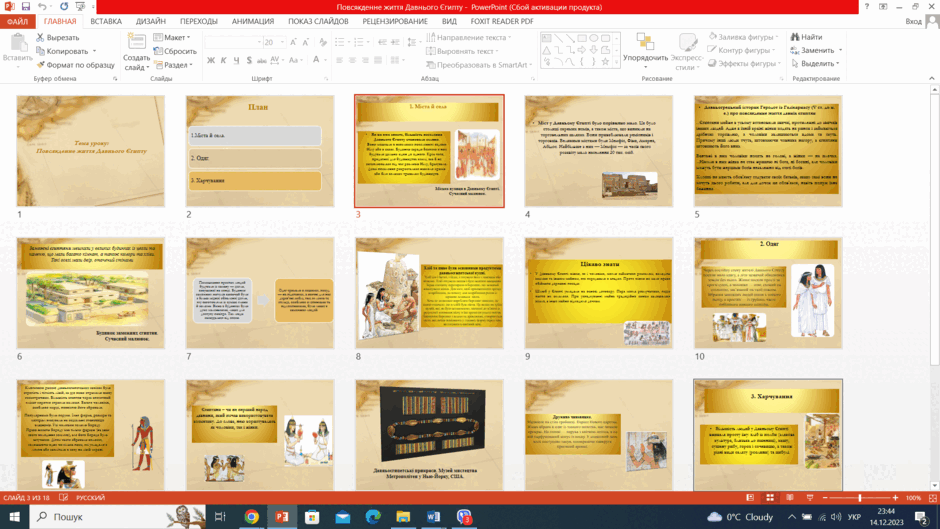The image size is (940, 529).
Task: Switch to the ПЕРЕХОДЫ tab
Action: (199, 21)
